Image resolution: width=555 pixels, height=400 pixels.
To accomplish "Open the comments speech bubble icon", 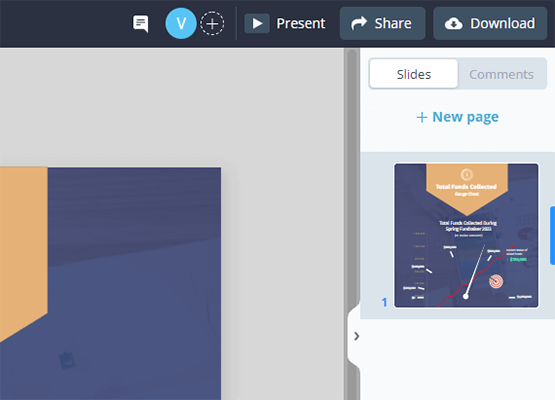I will (141, 24).
